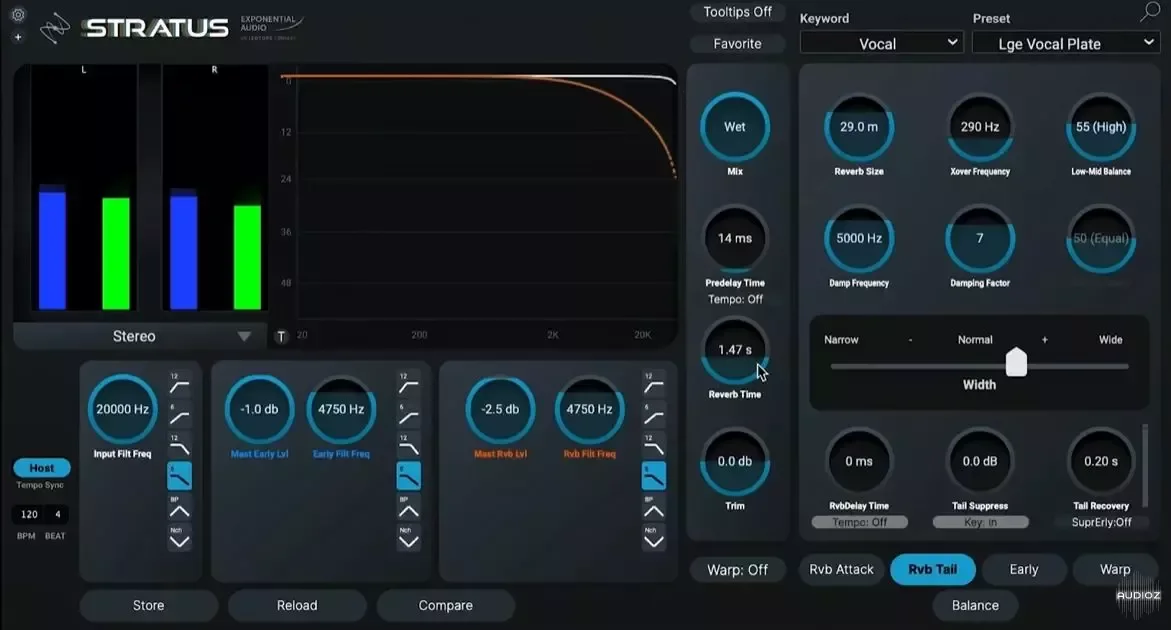
Task: Open the Preset dropdown Lge Vocal Plate
Action: point(1066,43)
